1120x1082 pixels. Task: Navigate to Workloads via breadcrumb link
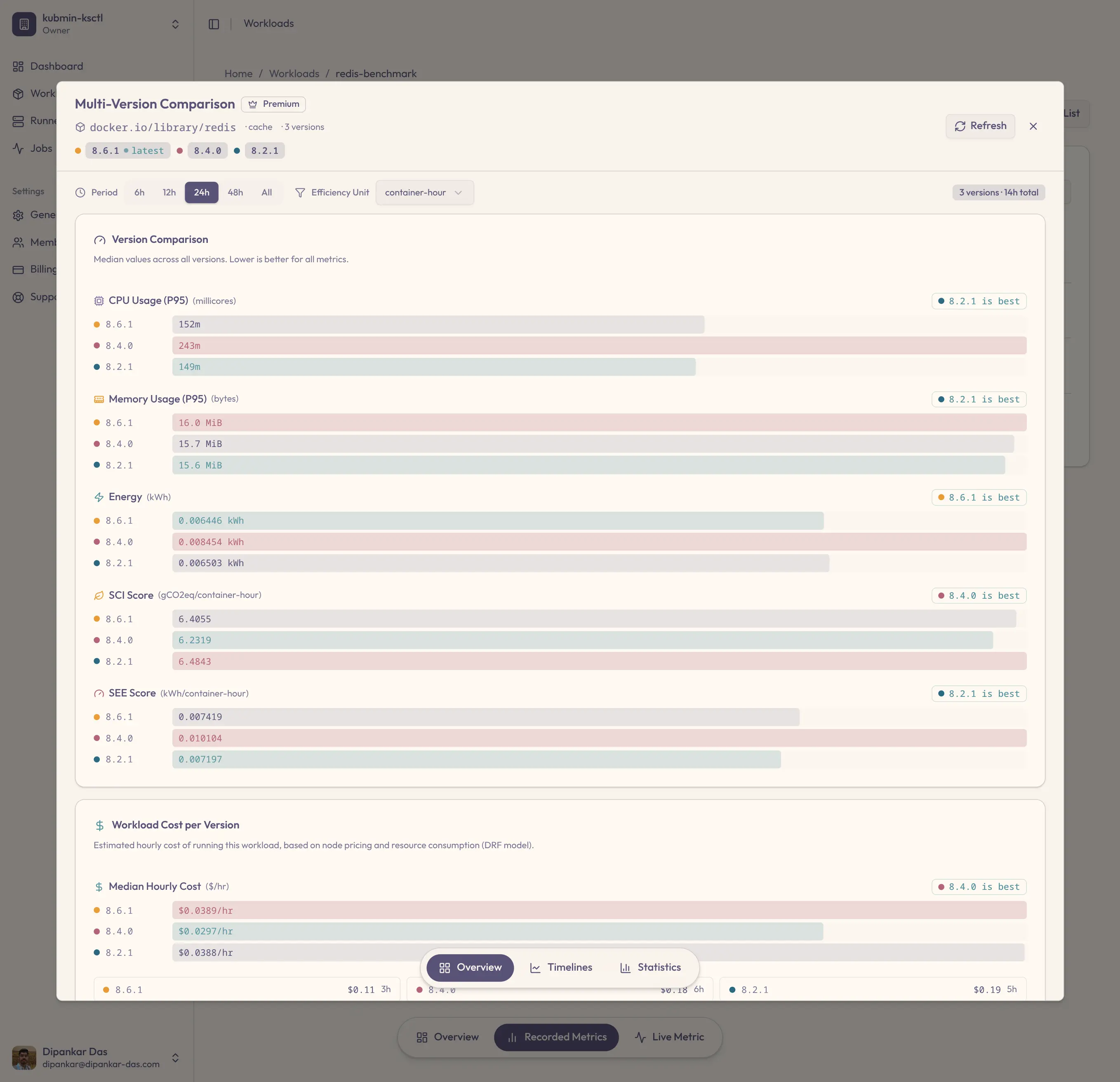coord(294,73)
